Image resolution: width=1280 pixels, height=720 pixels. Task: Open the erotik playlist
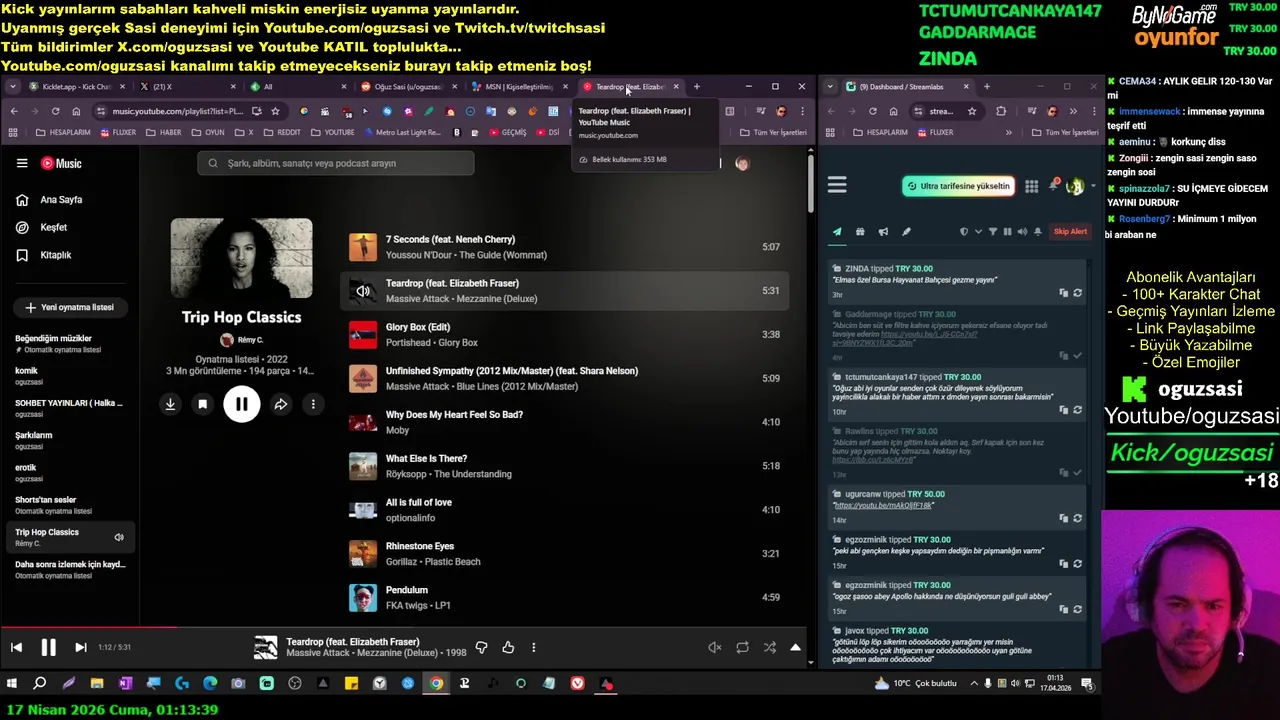[x=70, y=472]
